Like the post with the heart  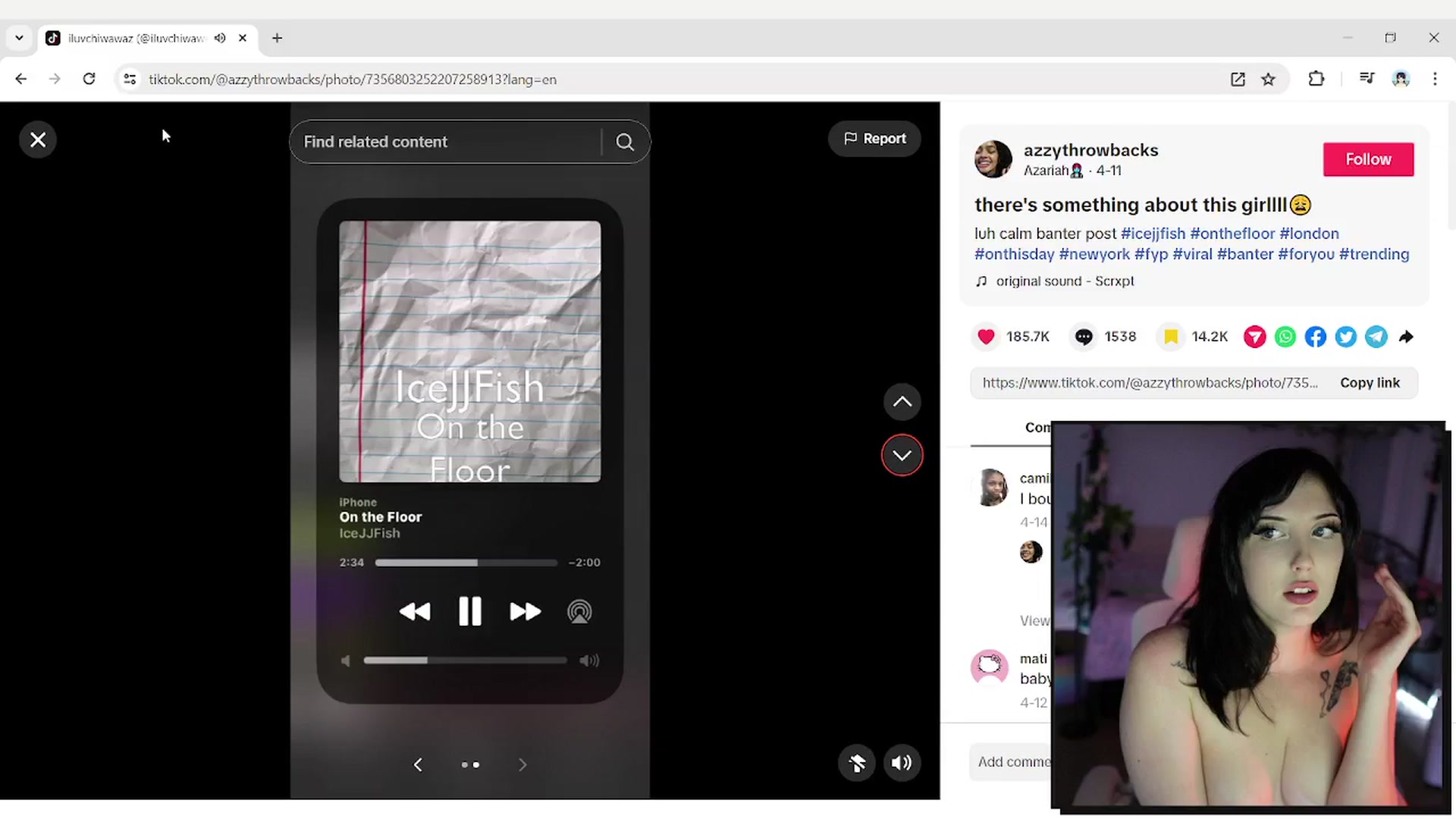pos(986,337)
